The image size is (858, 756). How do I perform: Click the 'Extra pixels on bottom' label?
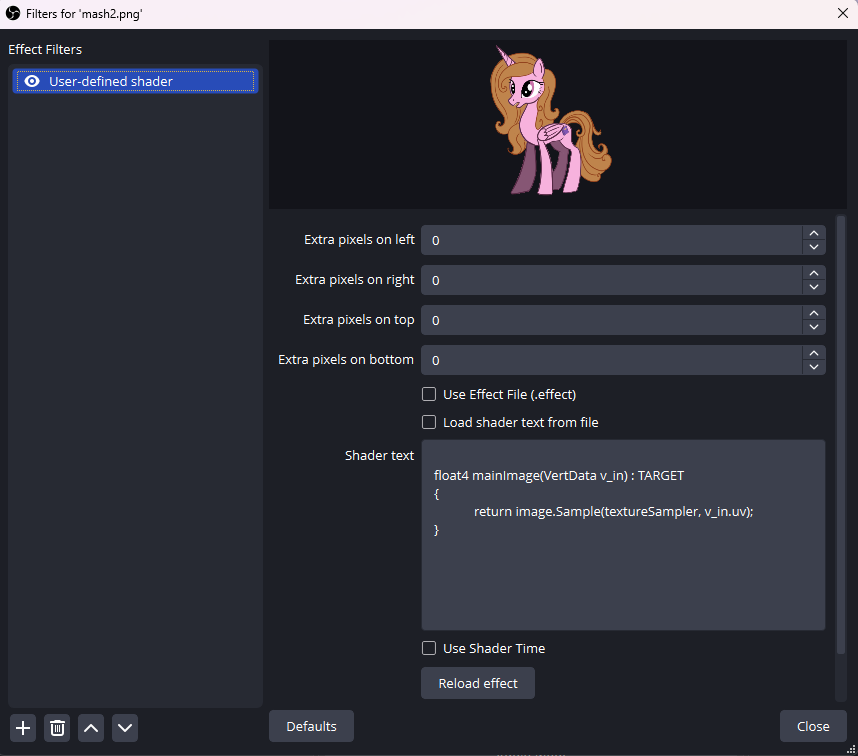click(x=346, y=360)
